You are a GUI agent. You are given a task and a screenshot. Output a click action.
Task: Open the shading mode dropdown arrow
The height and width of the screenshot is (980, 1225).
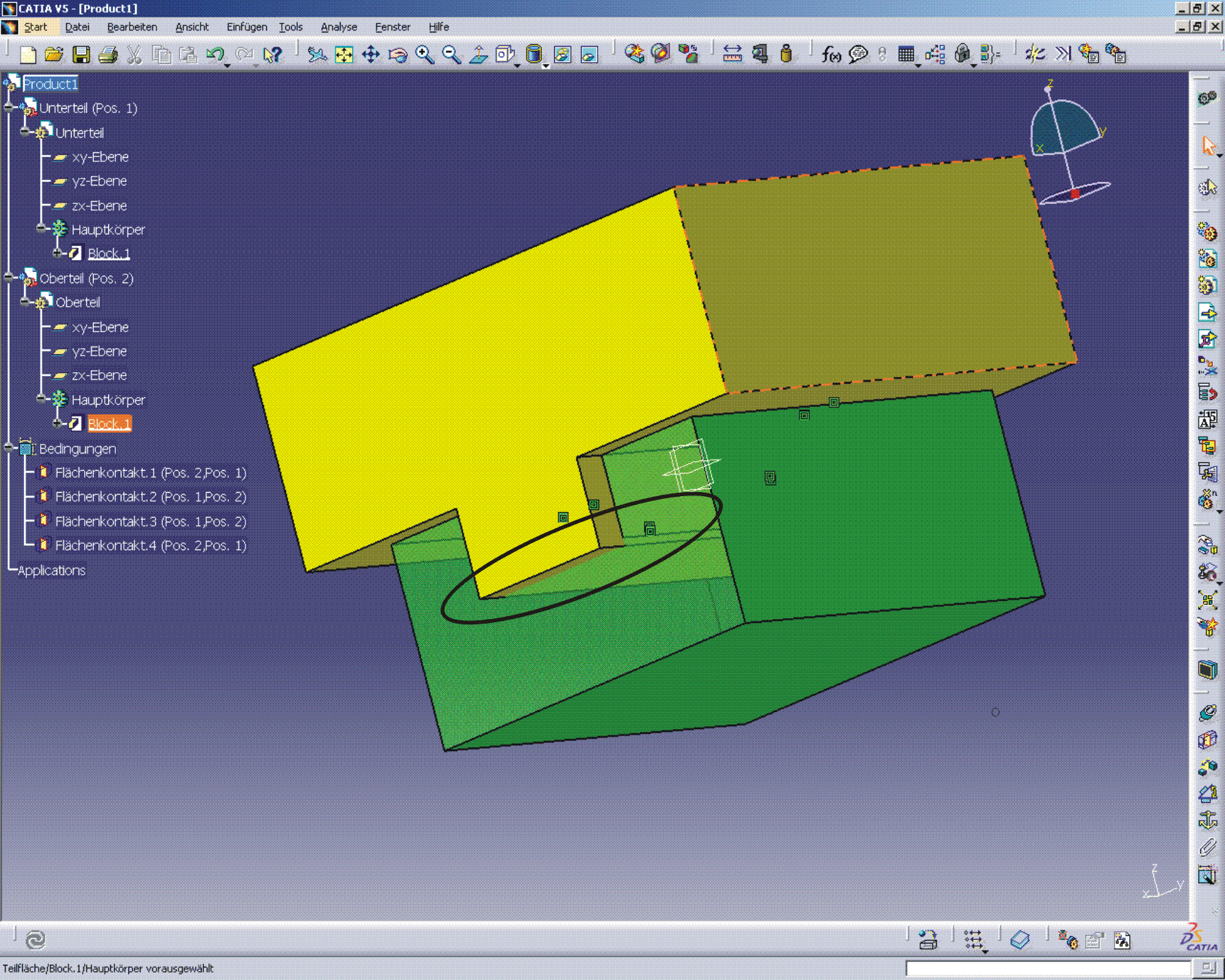click(546, 65)
